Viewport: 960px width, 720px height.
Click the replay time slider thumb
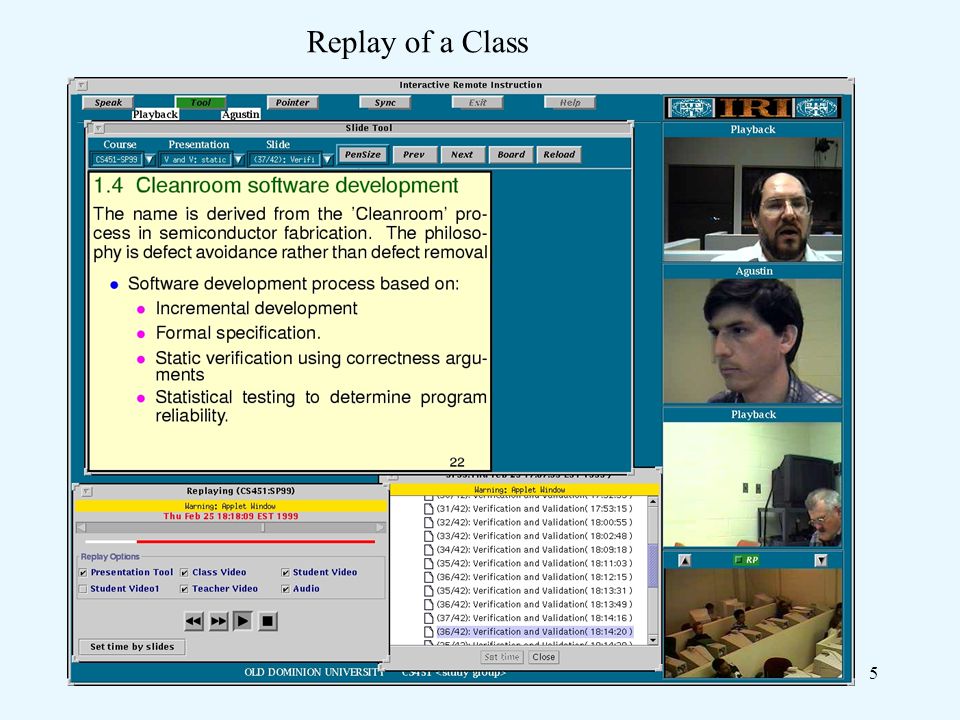[x=263, y=528]
